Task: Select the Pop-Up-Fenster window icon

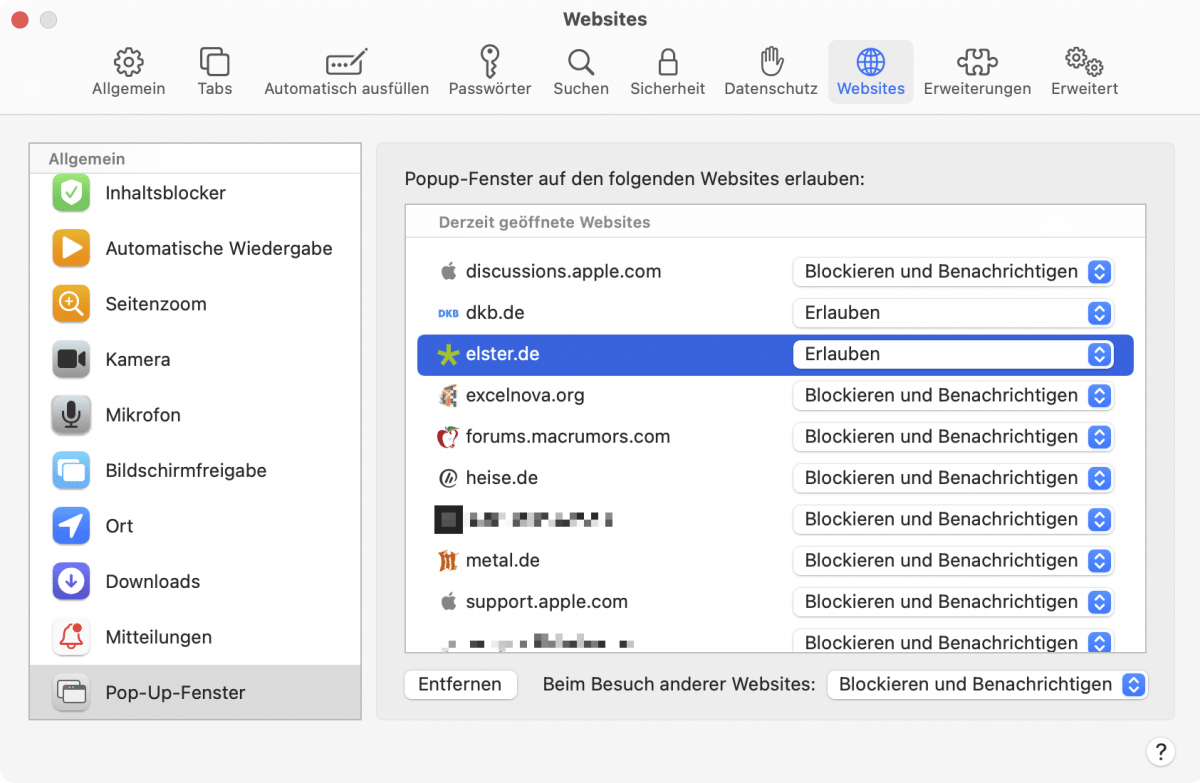Action: coord(71,693)
